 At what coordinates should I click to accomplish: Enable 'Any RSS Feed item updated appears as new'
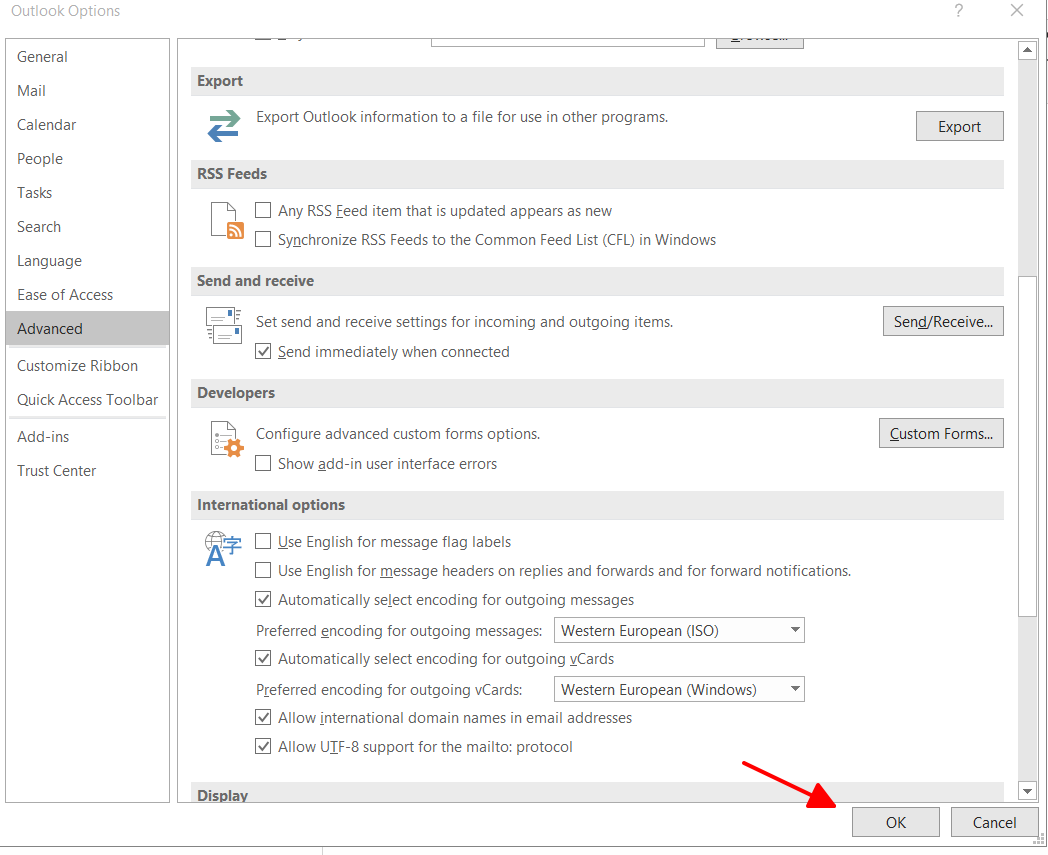tap(263, 211)
